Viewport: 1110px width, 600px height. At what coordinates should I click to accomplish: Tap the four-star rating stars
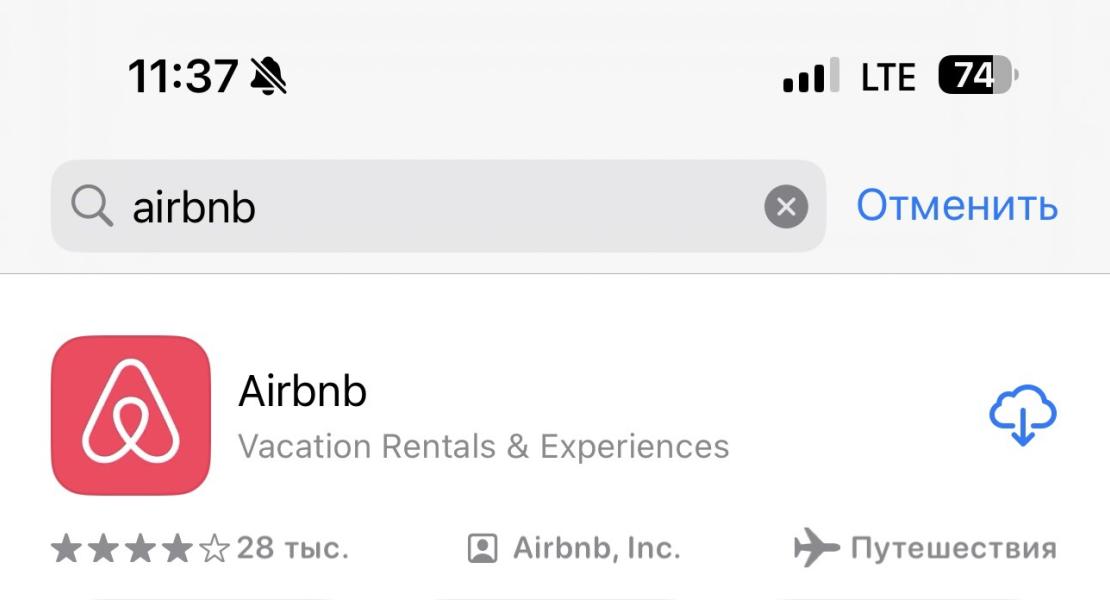[140, 548]
